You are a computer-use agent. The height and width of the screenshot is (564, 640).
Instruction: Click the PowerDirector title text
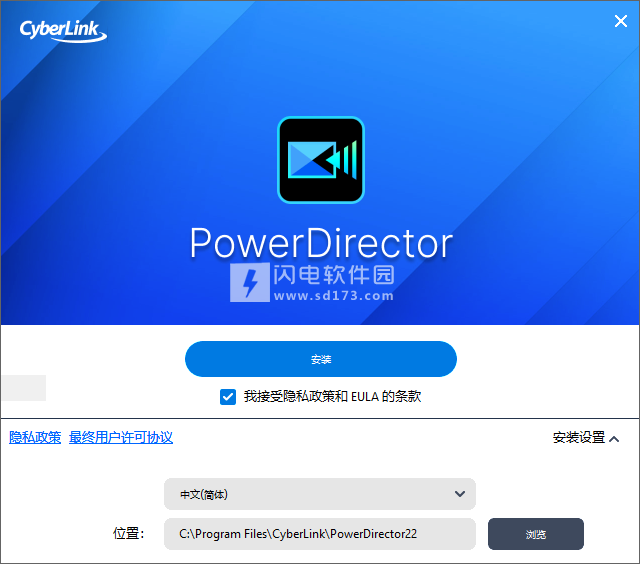click(x=321, y=244)
